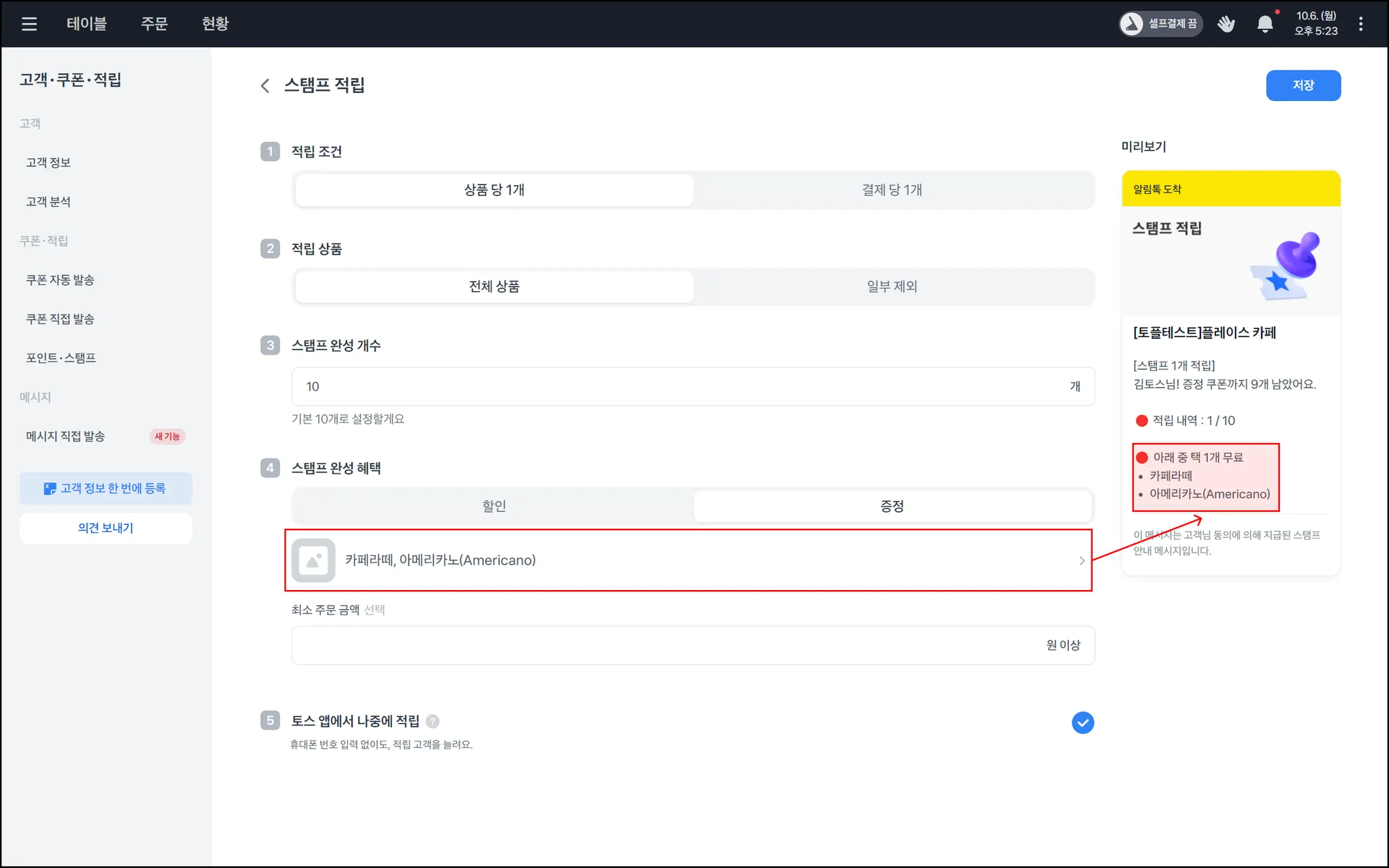Click the 의견 보내기 button
Image resolution: width=1389 pixels, height=868 pixels.
(106, 528)
